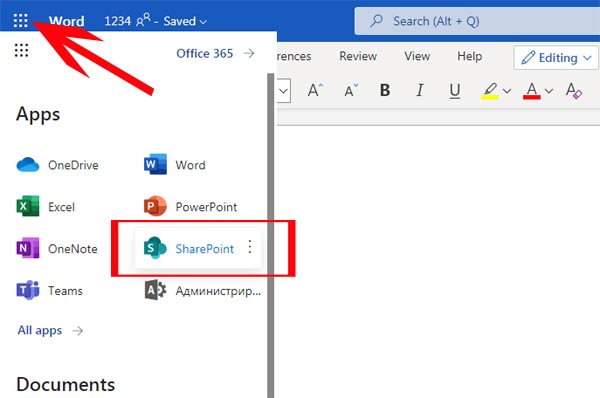Screen dimensions: 600x398
Task: Open Excel from the Apps list
Action: pos(46,207)
